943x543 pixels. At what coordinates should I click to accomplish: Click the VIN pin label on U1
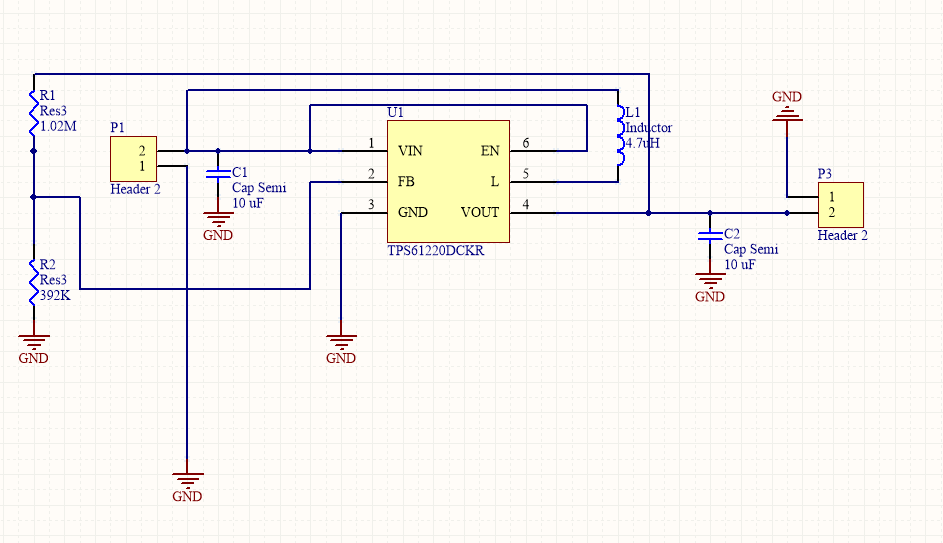[x=410, y=151]
